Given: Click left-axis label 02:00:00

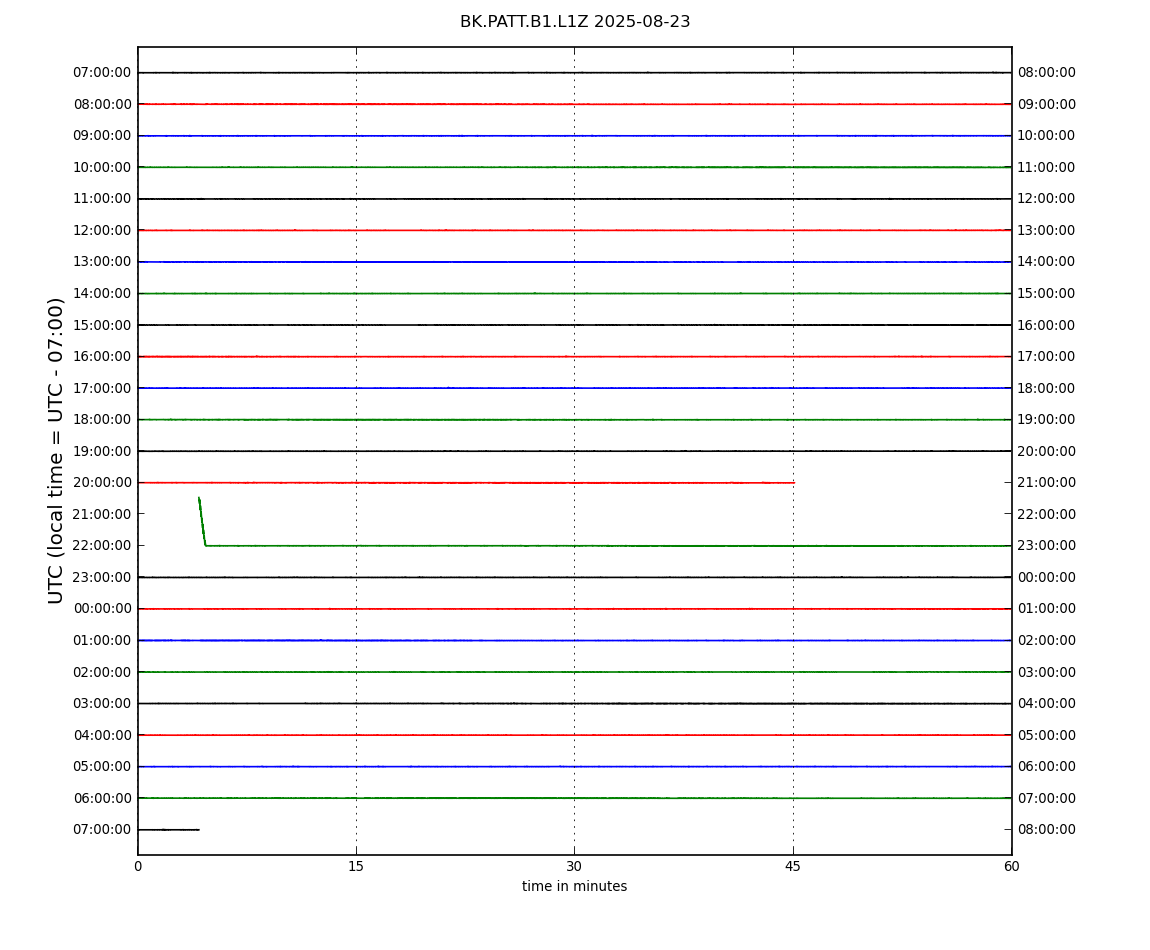Looking at the screenshot, I should pyautogui.click(x=102, y=672).
